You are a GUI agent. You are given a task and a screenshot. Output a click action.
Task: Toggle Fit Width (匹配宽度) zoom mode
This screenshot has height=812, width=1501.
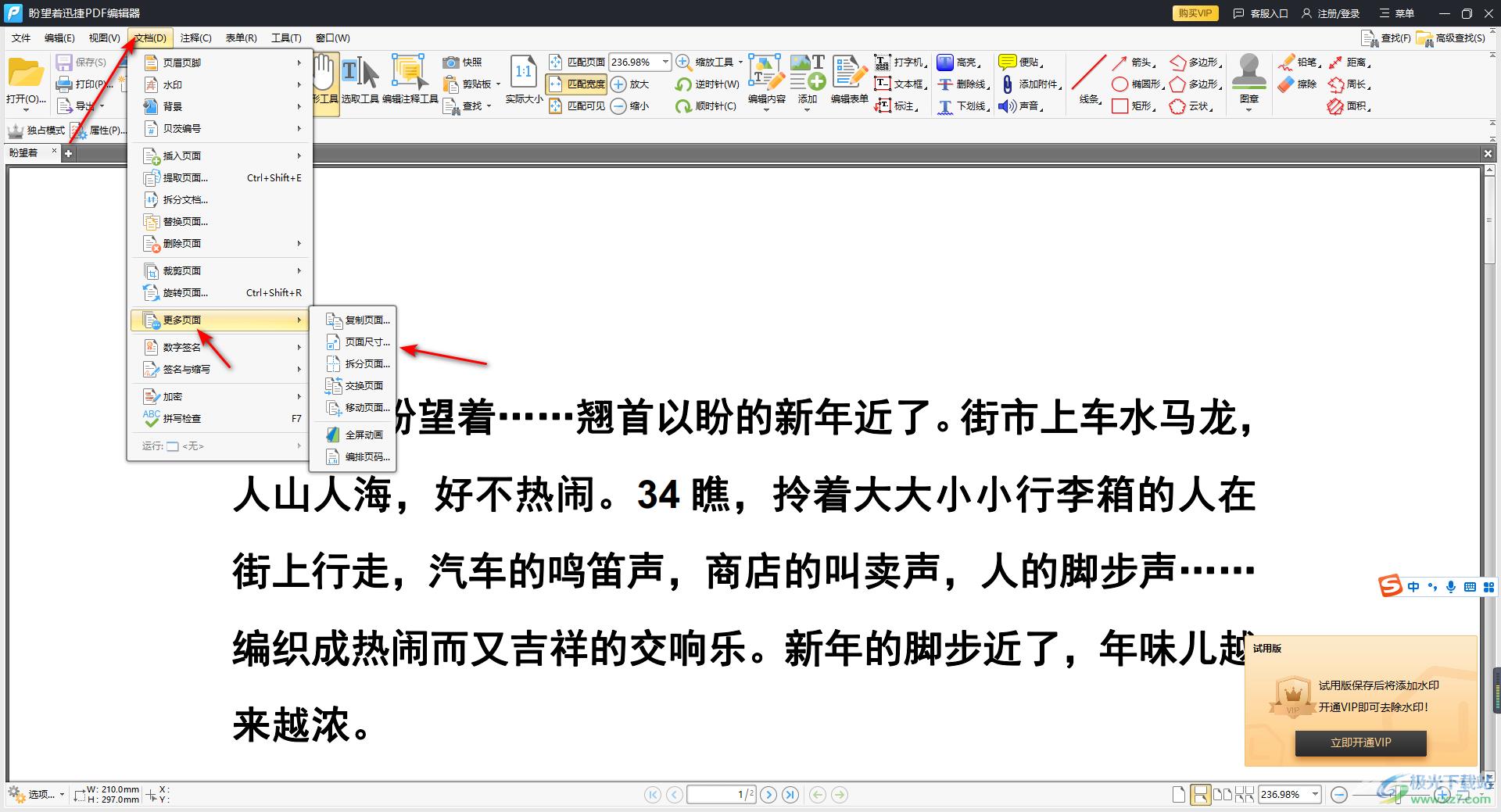[x=577, y=84]
